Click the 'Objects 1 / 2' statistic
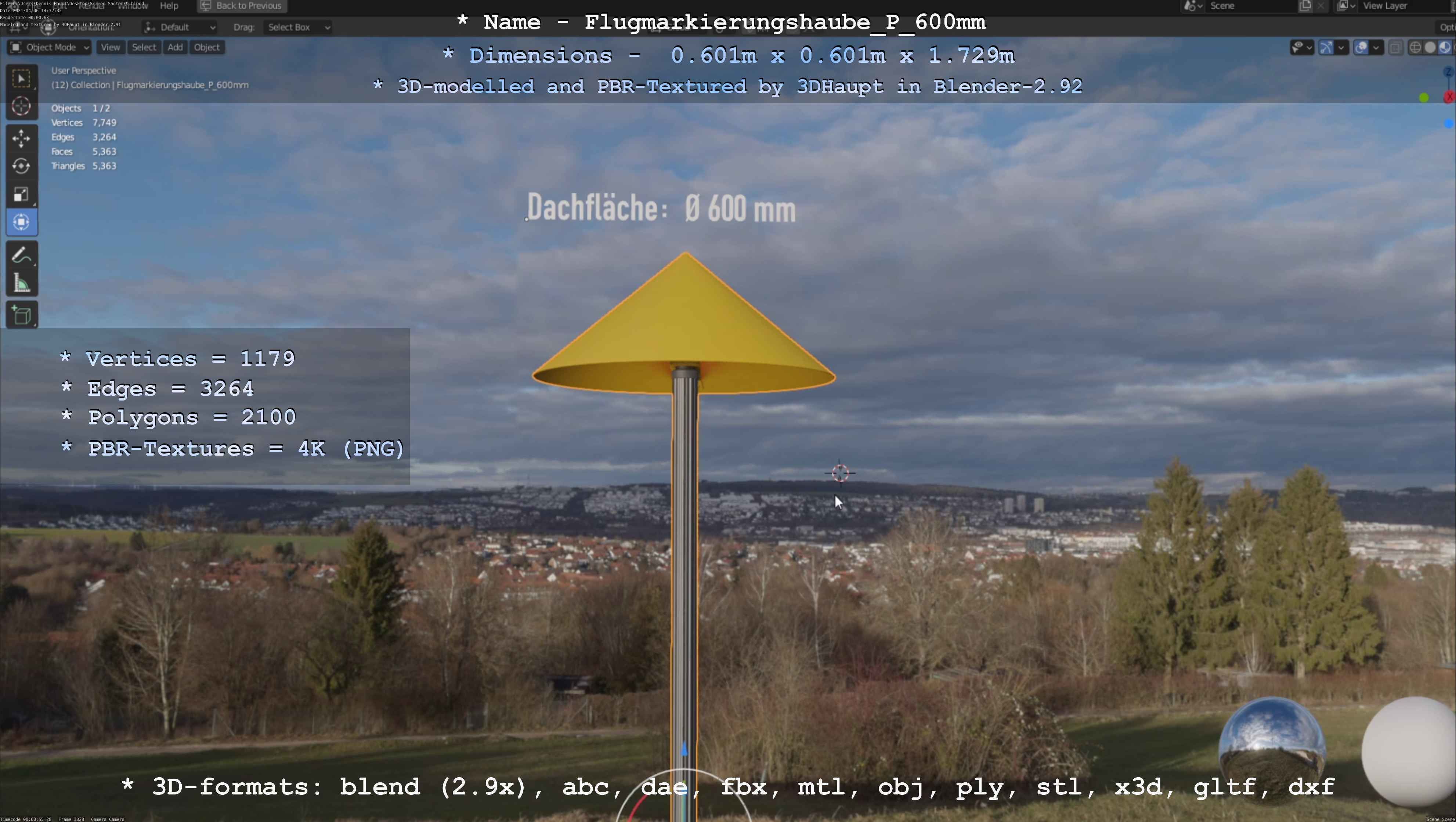Image resolution: width=1456 pixels, height=822 pixels. (x=80, y=108)
